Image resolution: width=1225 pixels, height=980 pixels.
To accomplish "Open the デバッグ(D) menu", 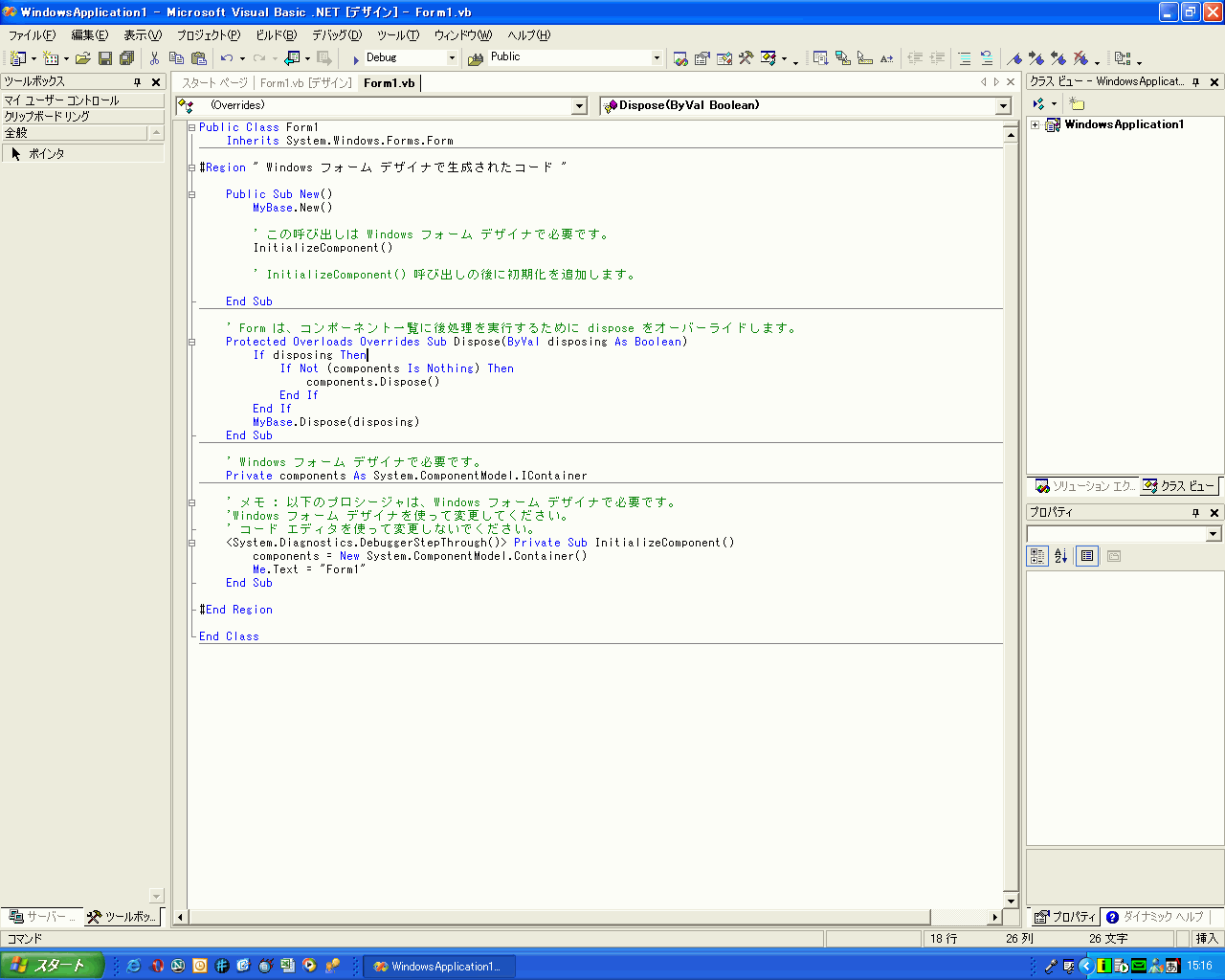I will tap(337, 34).
